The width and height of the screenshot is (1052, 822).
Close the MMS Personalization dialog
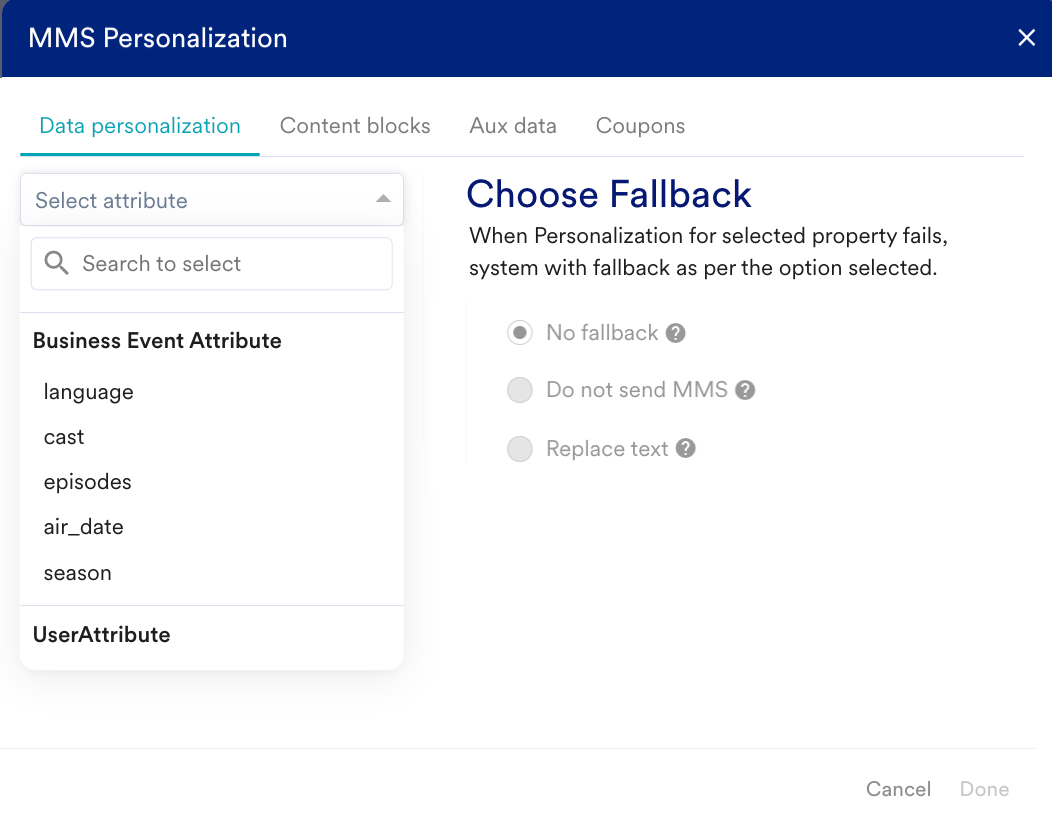1026,38
